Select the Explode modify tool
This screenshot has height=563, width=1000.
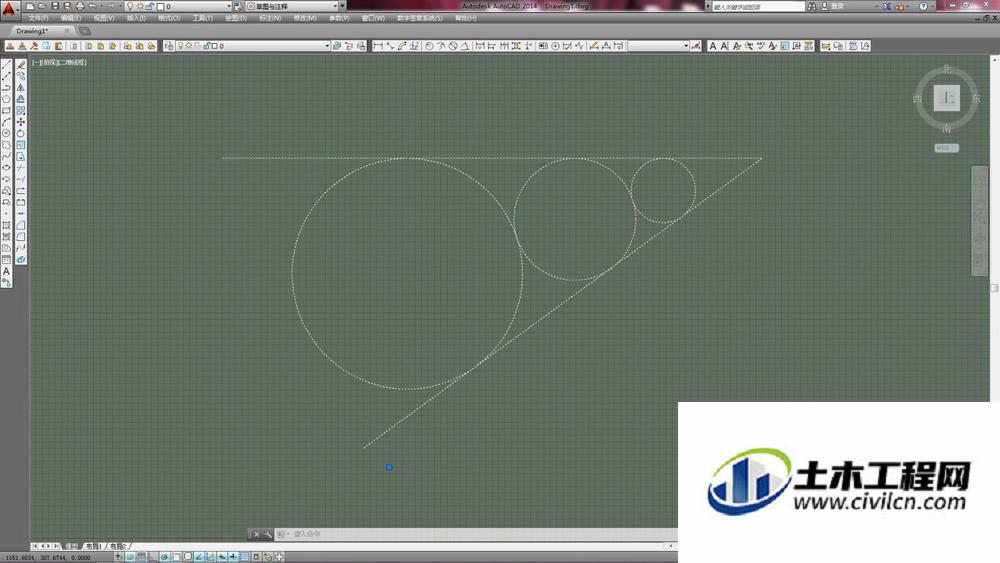21,260
